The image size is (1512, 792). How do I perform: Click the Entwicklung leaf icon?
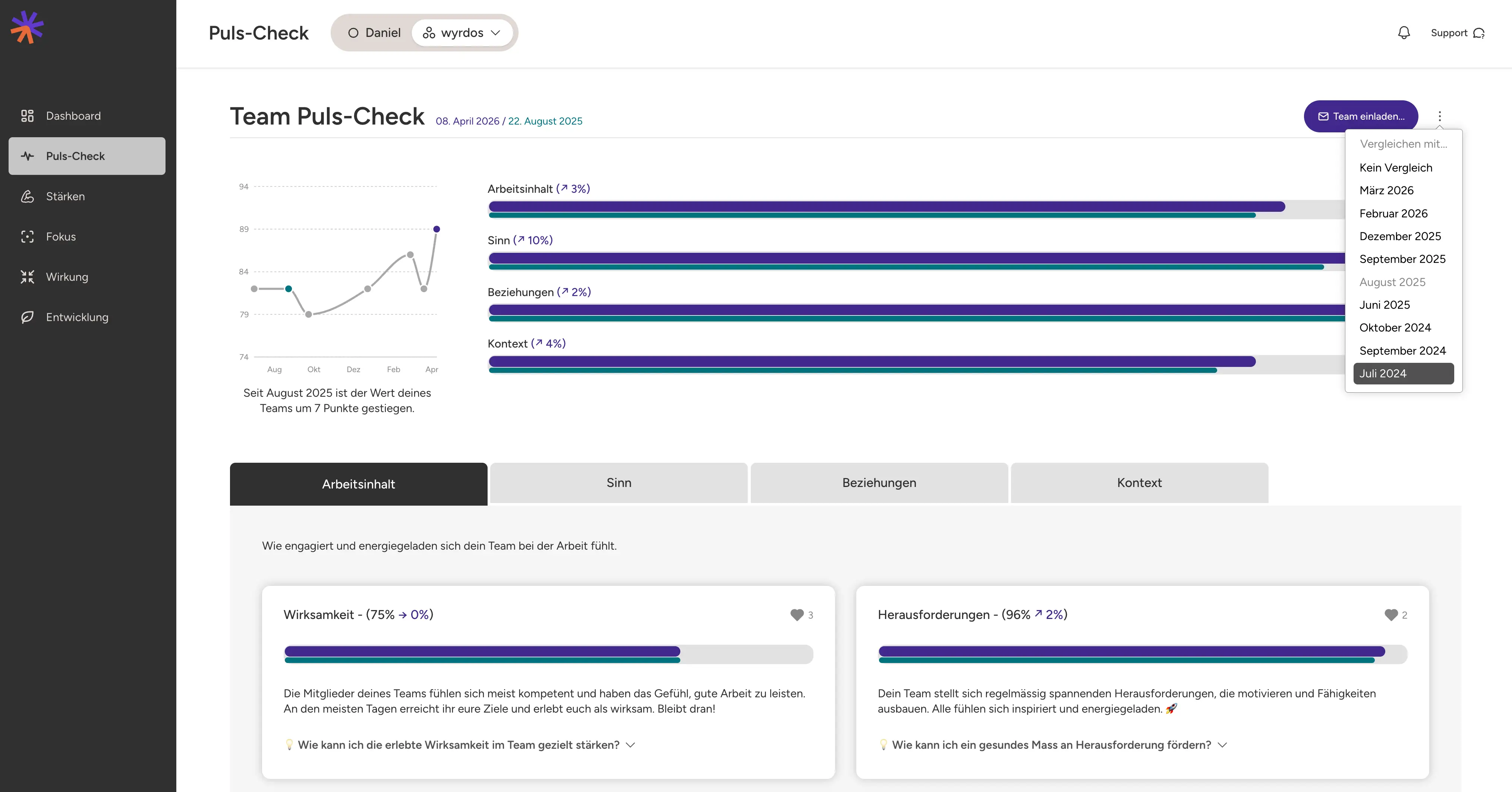pyautogui.click(x=27, y=317)
